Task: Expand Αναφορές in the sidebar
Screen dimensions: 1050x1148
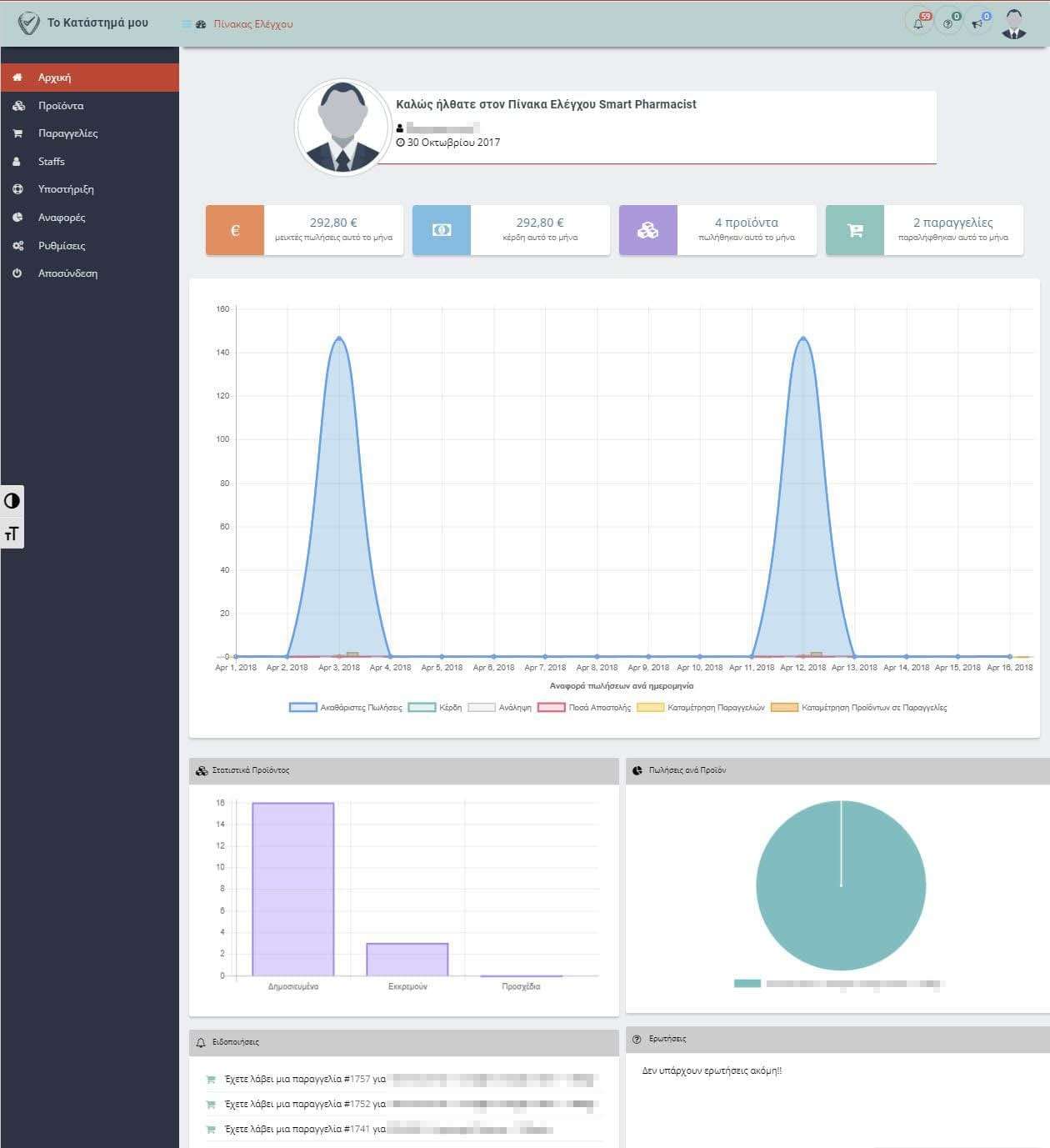Action: coord(62,218)
